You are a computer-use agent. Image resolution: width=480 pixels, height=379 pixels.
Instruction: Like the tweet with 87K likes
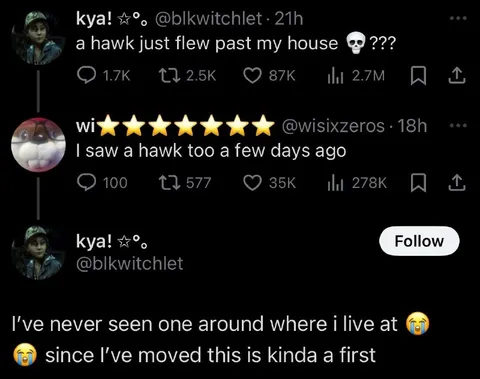[x=269, y=76]
